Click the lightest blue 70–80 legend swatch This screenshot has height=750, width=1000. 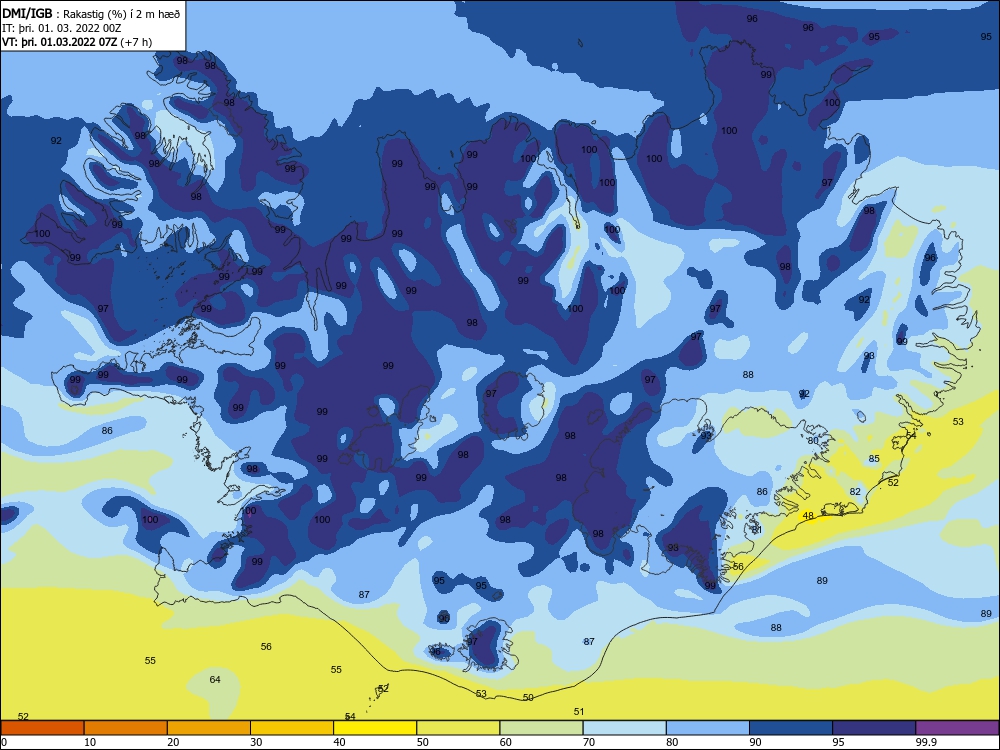[x=624, y=728]
